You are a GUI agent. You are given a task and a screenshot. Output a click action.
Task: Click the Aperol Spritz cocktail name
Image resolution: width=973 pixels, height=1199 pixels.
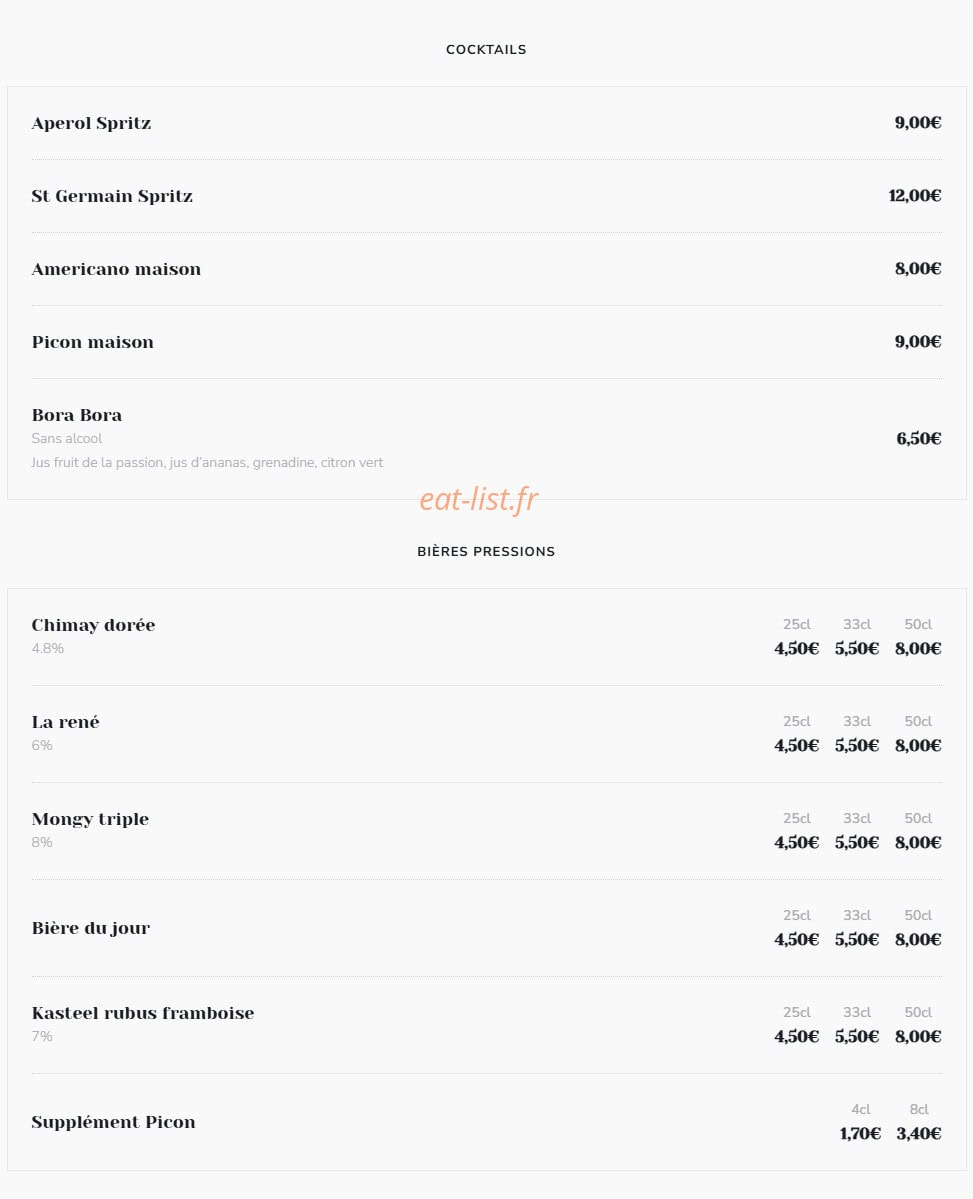pyautogui.click(x=91, y=123)
